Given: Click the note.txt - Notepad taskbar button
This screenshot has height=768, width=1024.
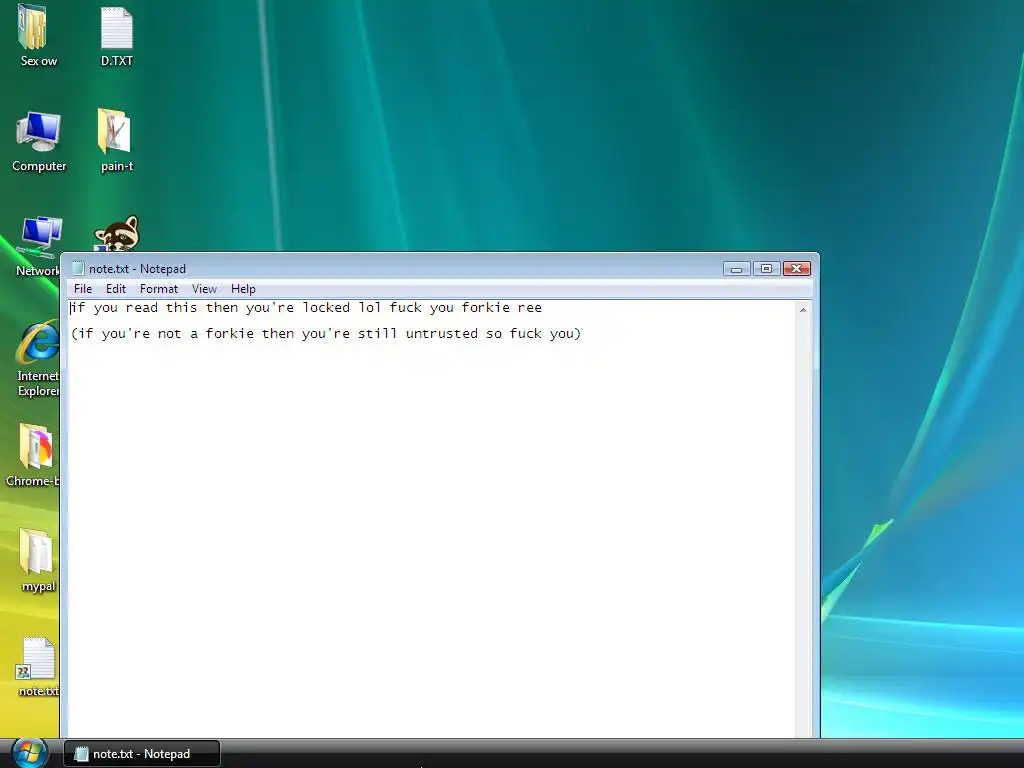Looking at the screenshot, I should click(142, 754).
